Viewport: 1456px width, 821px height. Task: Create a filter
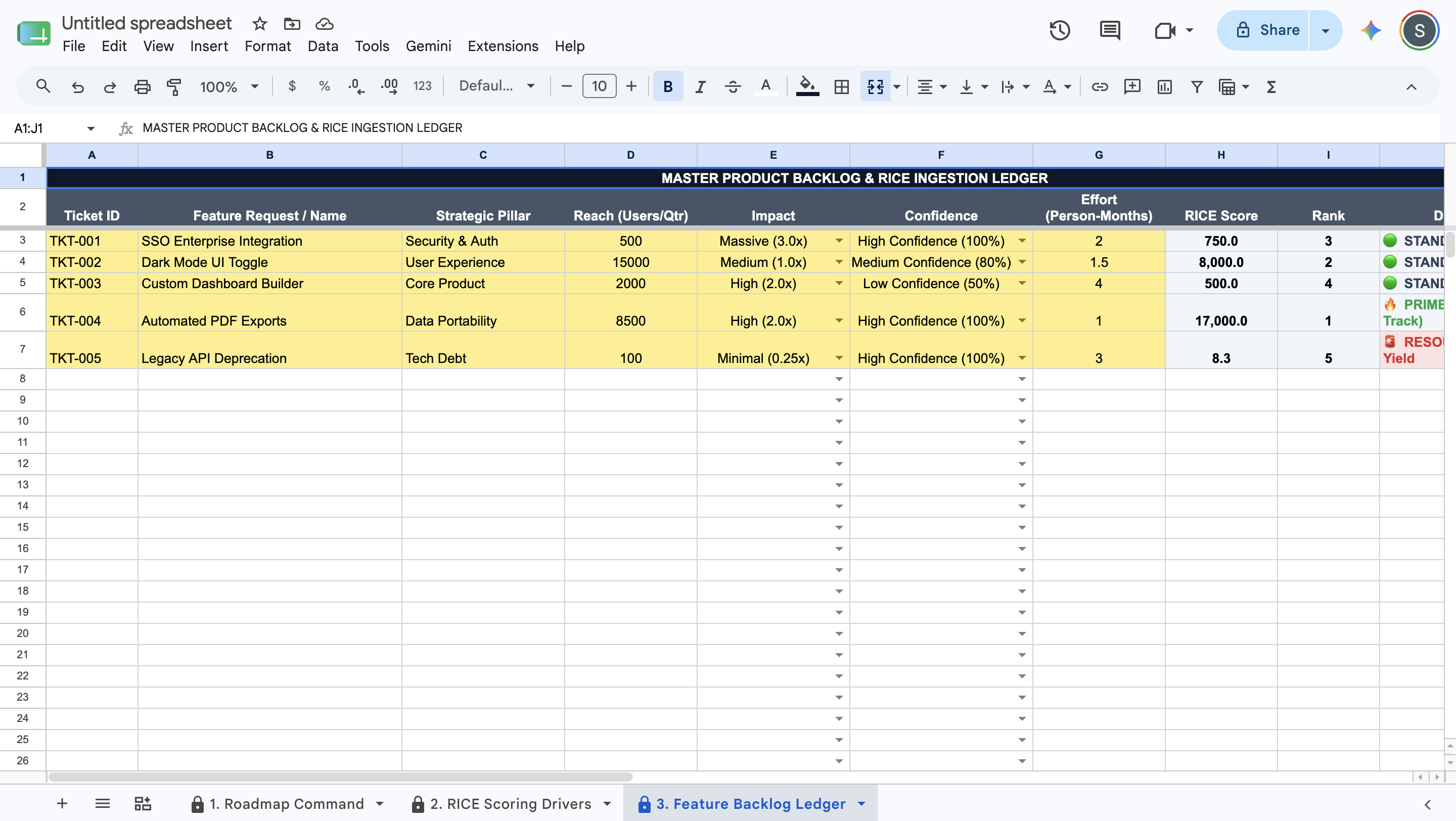pyautogui.click(x=1197, y=86)
